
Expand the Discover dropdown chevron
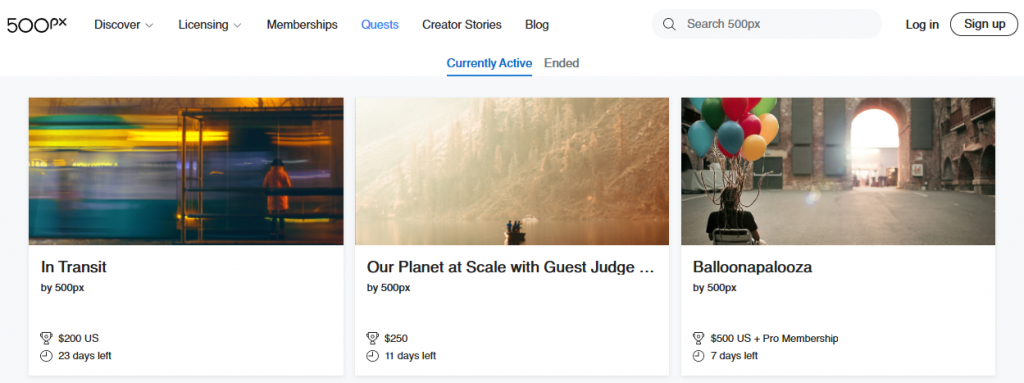pyautogui.click(x=149, y=25)
